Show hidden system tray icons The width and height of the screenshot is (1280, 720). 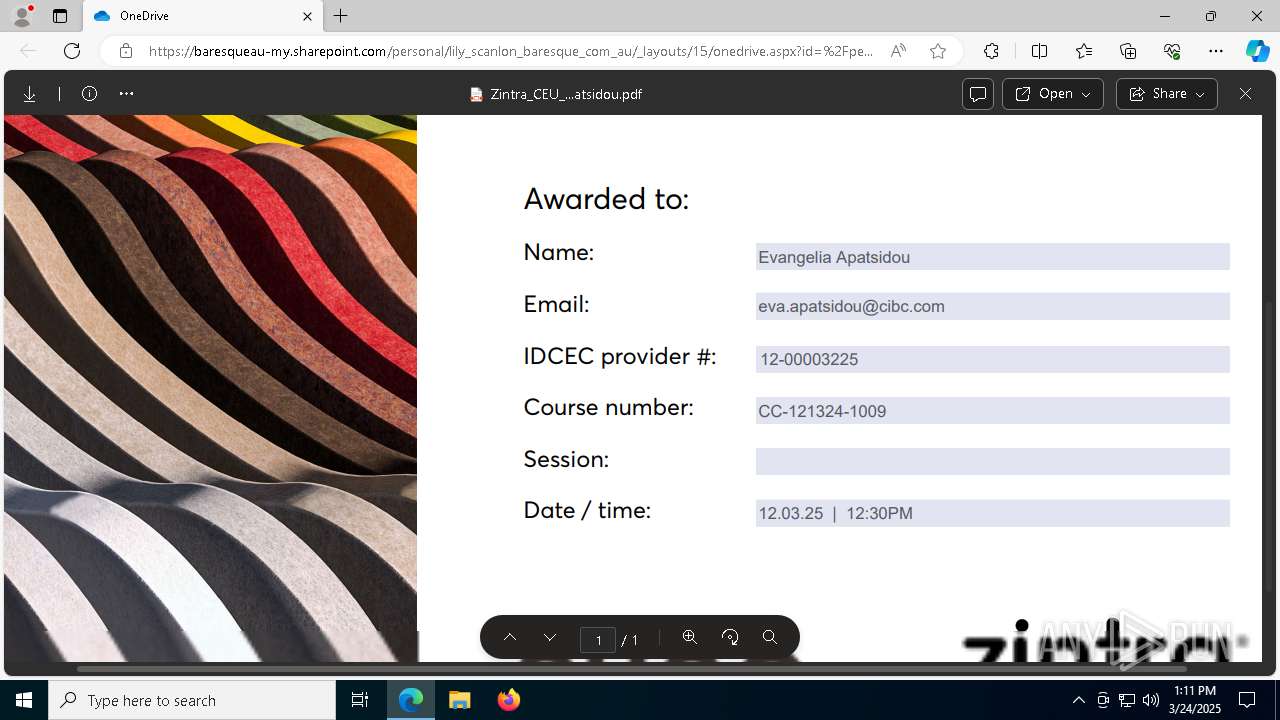click(x=1078, y=700)
